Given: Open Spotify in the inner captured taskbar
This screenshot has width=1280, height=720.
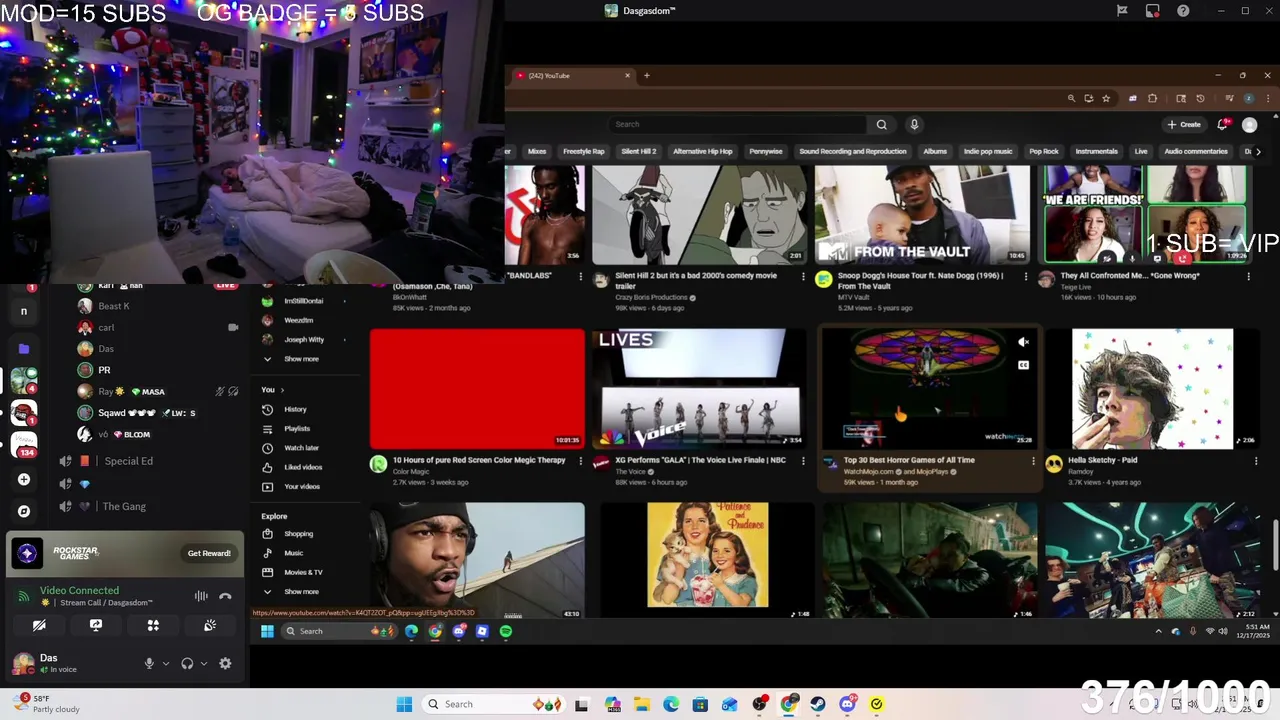Looking at the screenshot, I should click(x=506, y=631).
